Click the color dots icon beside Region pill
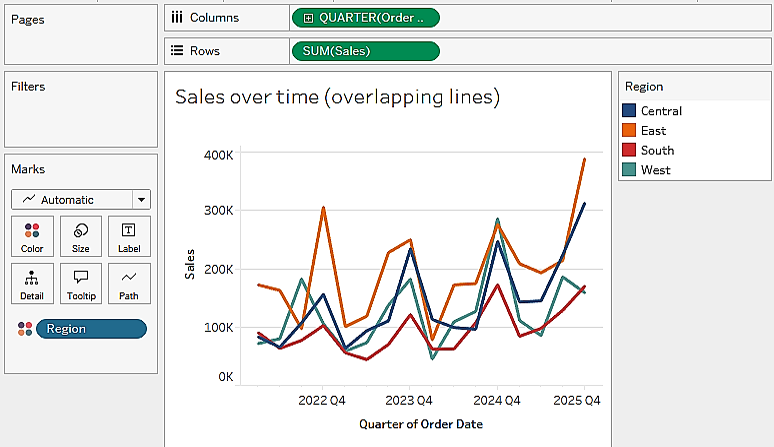Image resolution: width=774 pixels, height=447 pixels. point(24,329)
